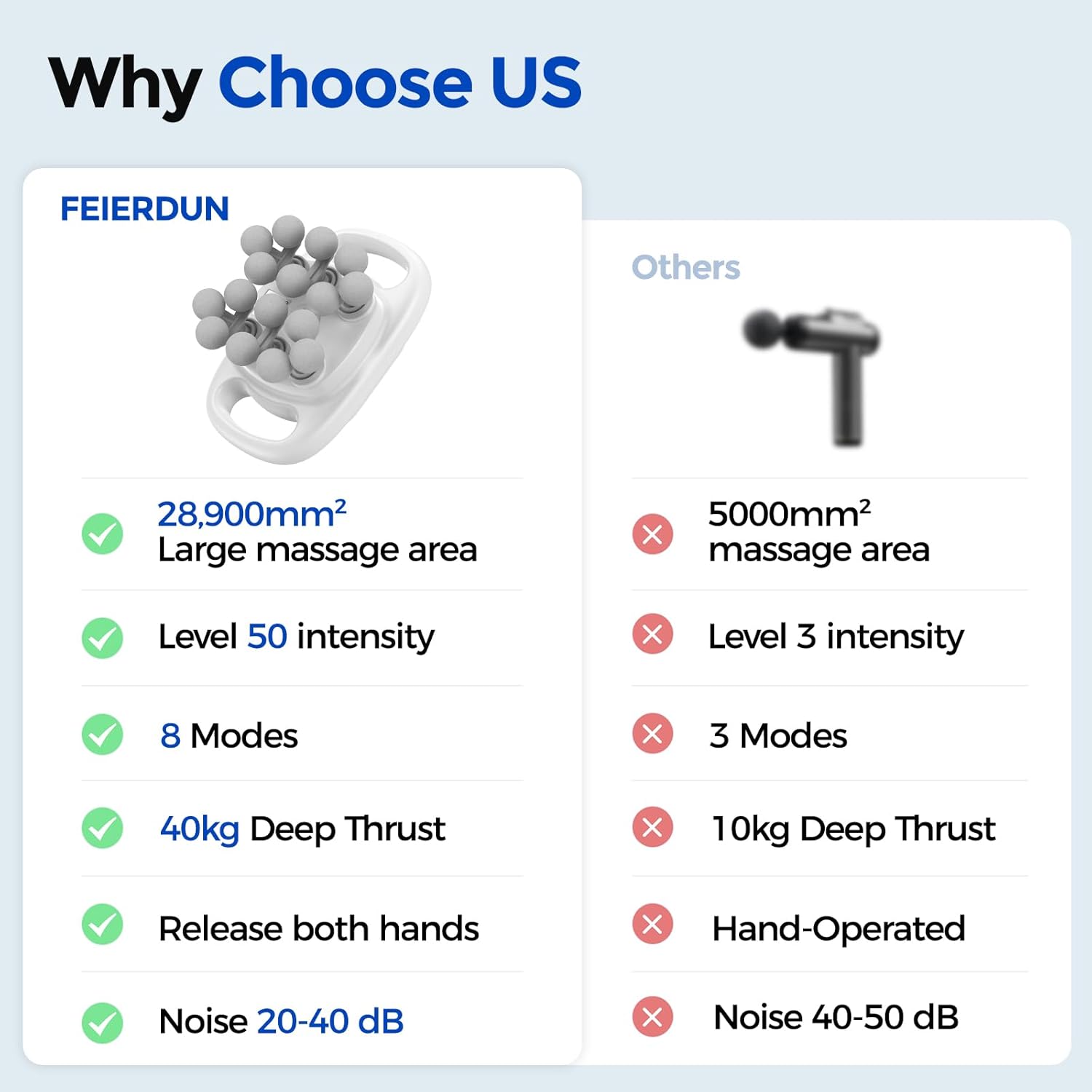
Task: Click the Others column heading
Action: click(685, 267)
